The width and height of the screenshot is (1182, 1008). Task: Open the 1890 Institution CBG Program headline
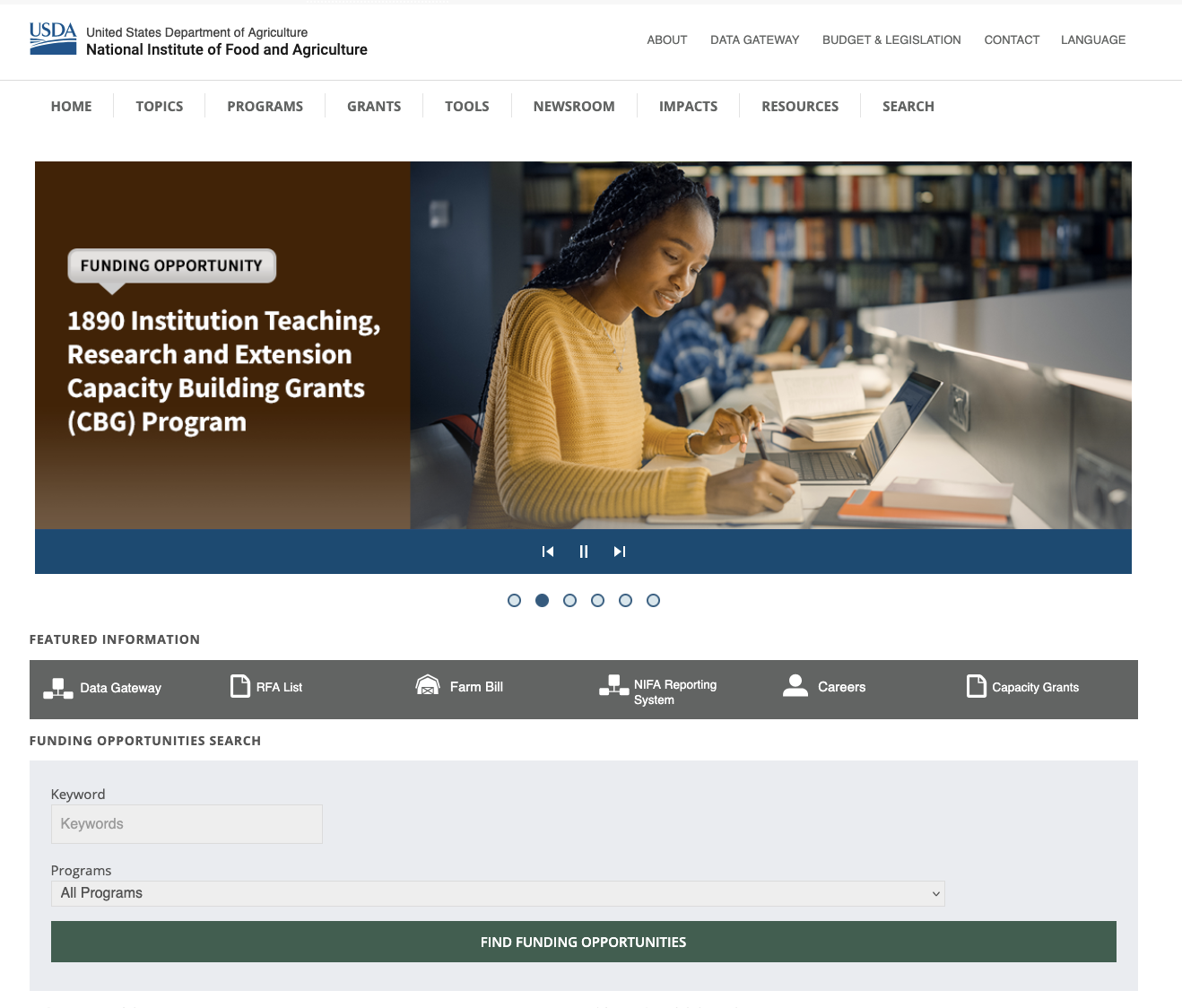[224, 371]
